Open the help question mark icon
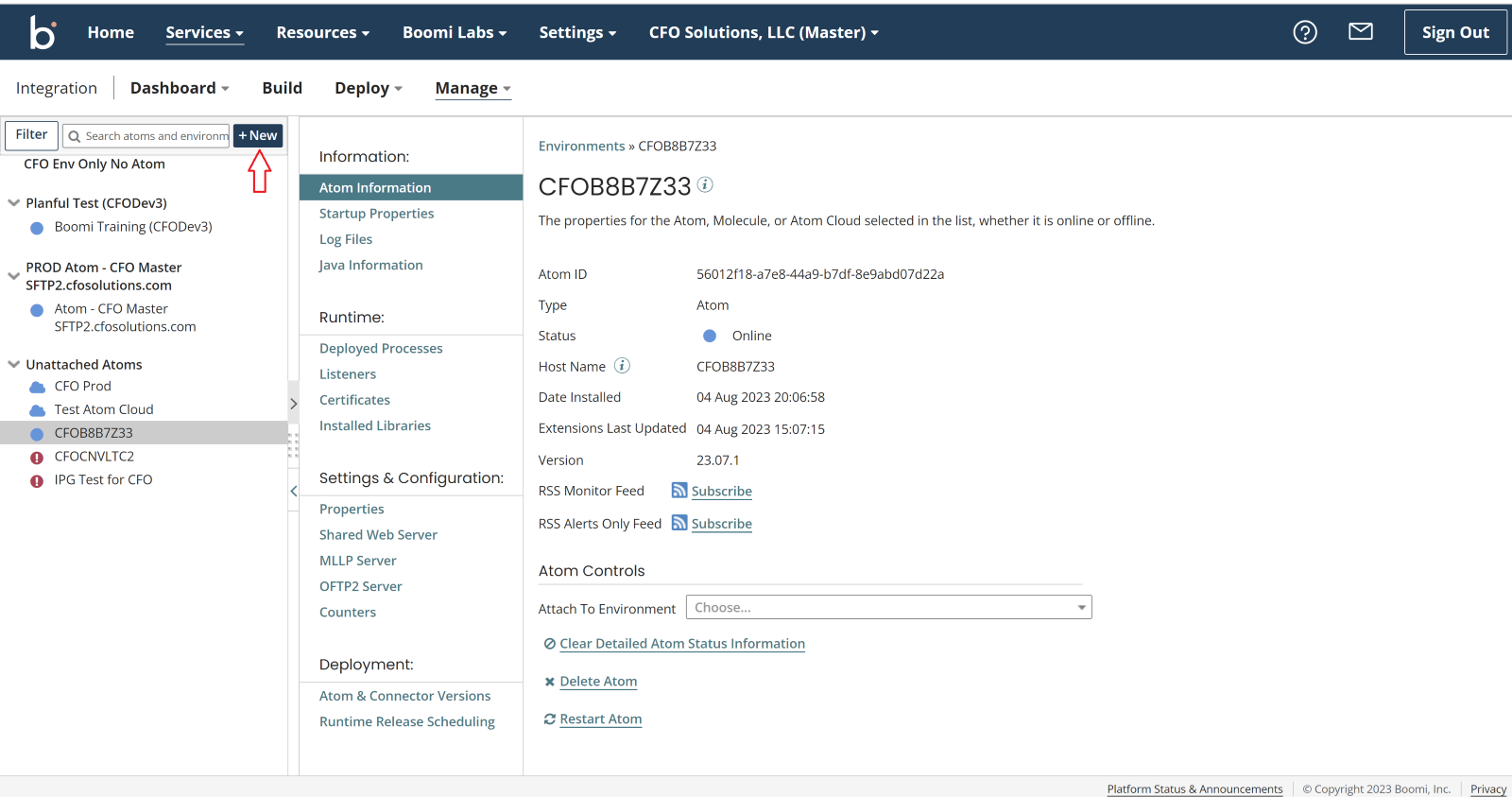This screenshot has width=1512, height=797. (x=1305, y=32)
